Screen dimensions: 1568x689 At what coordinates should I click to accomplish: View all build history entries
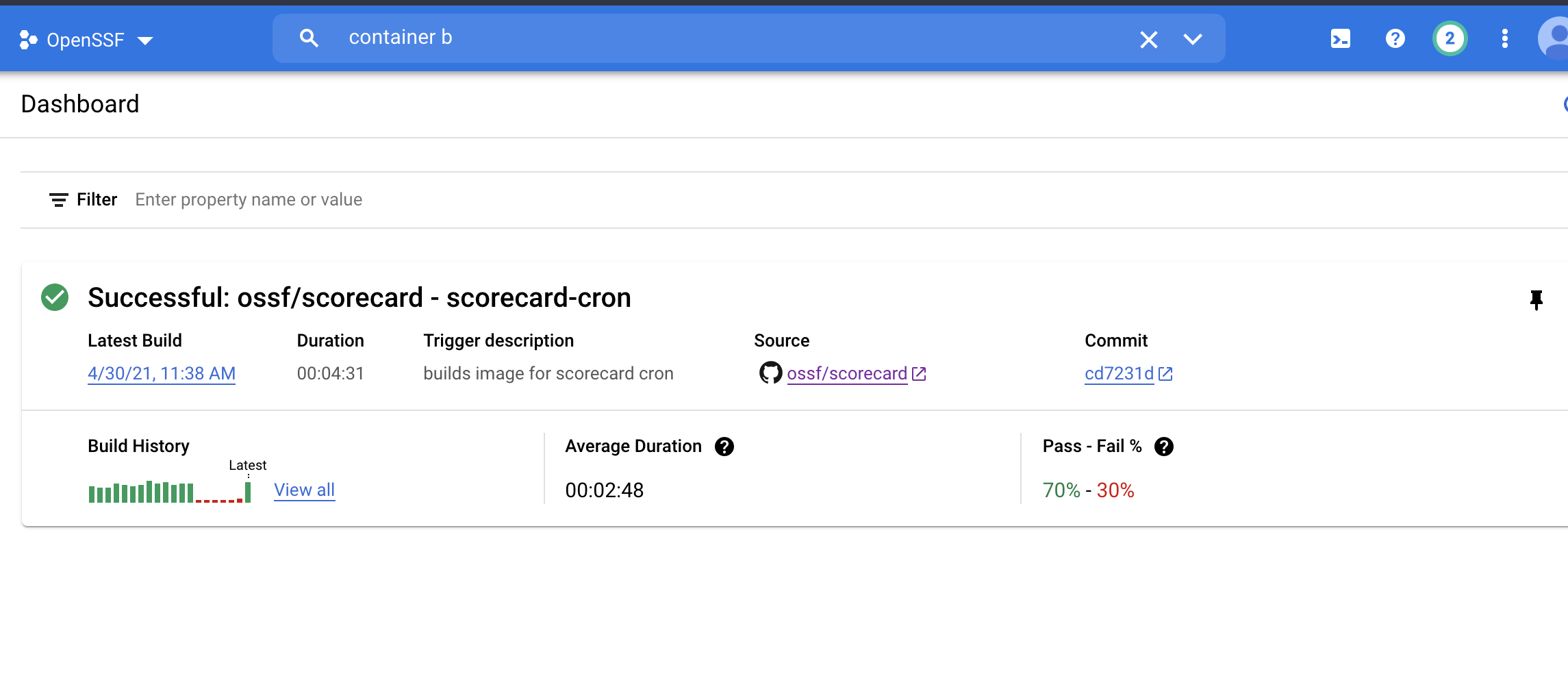tap(304, 490)
